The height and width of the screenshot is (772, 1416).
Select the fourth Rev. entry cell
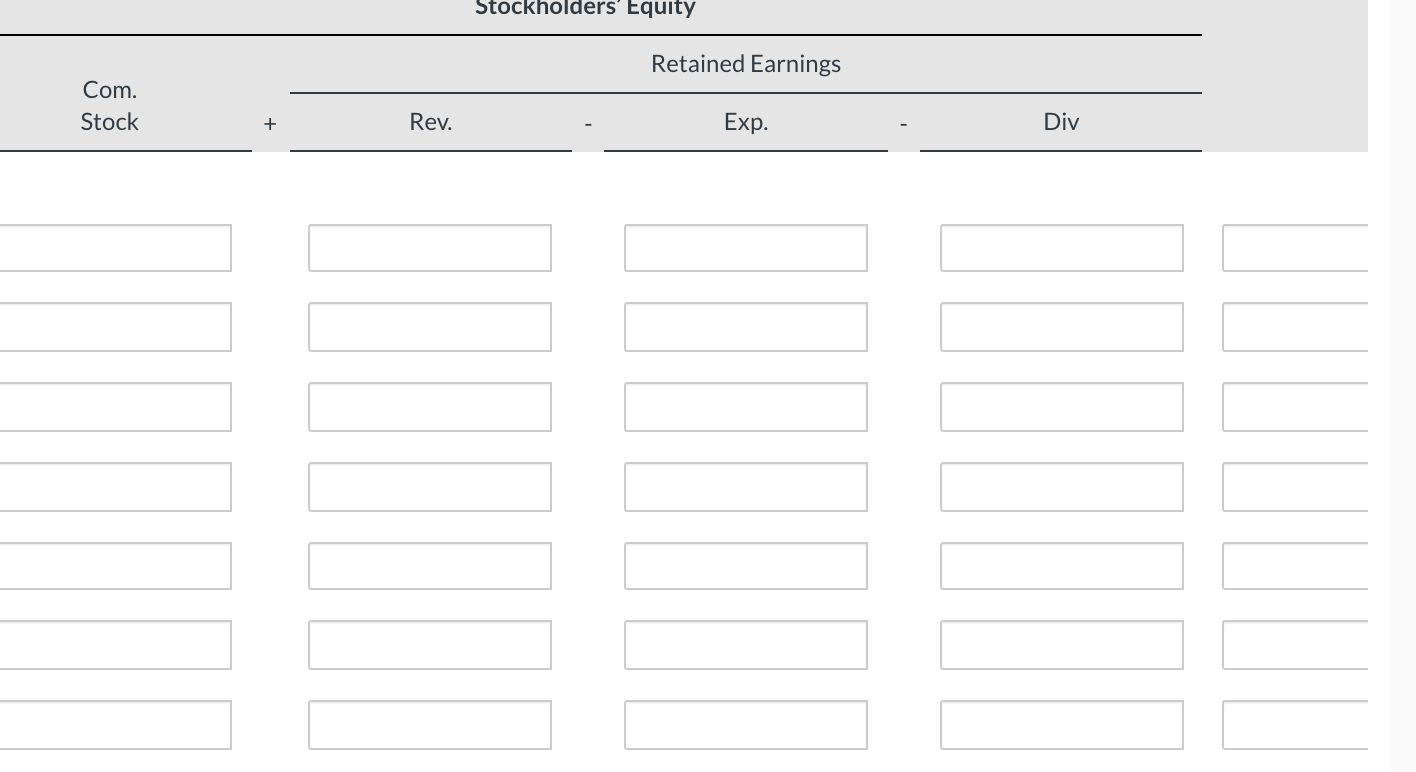coord(430,486)
